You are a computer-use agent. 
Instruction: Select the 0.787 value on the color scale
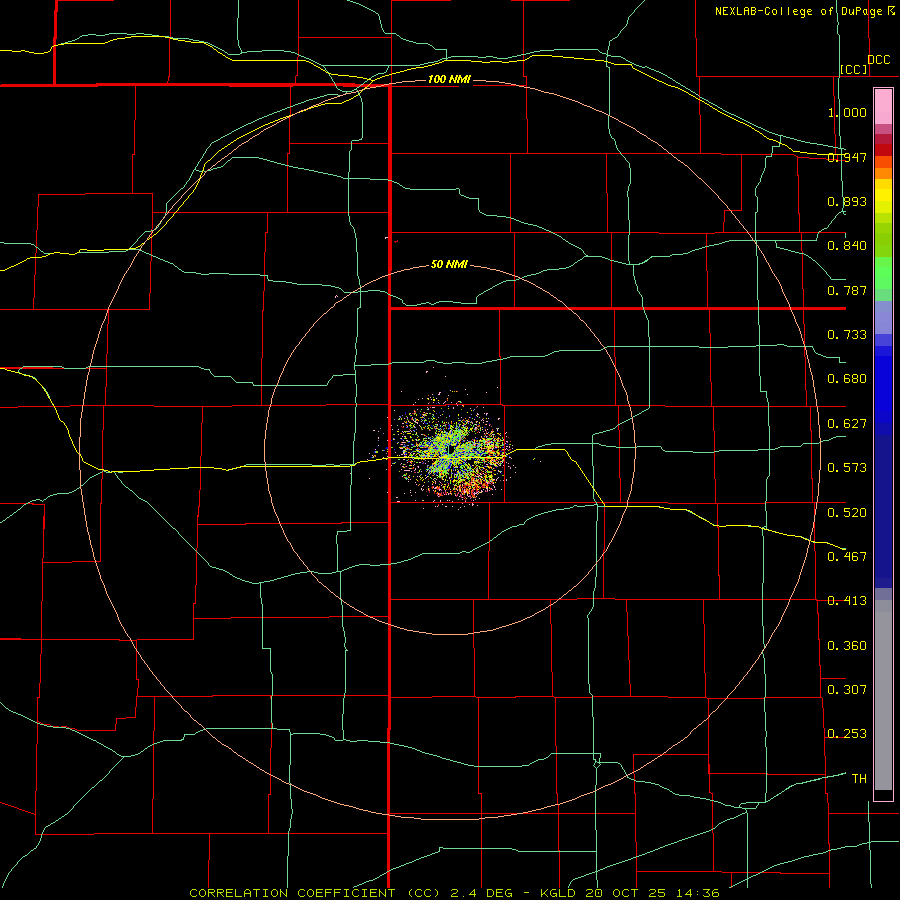847,290
